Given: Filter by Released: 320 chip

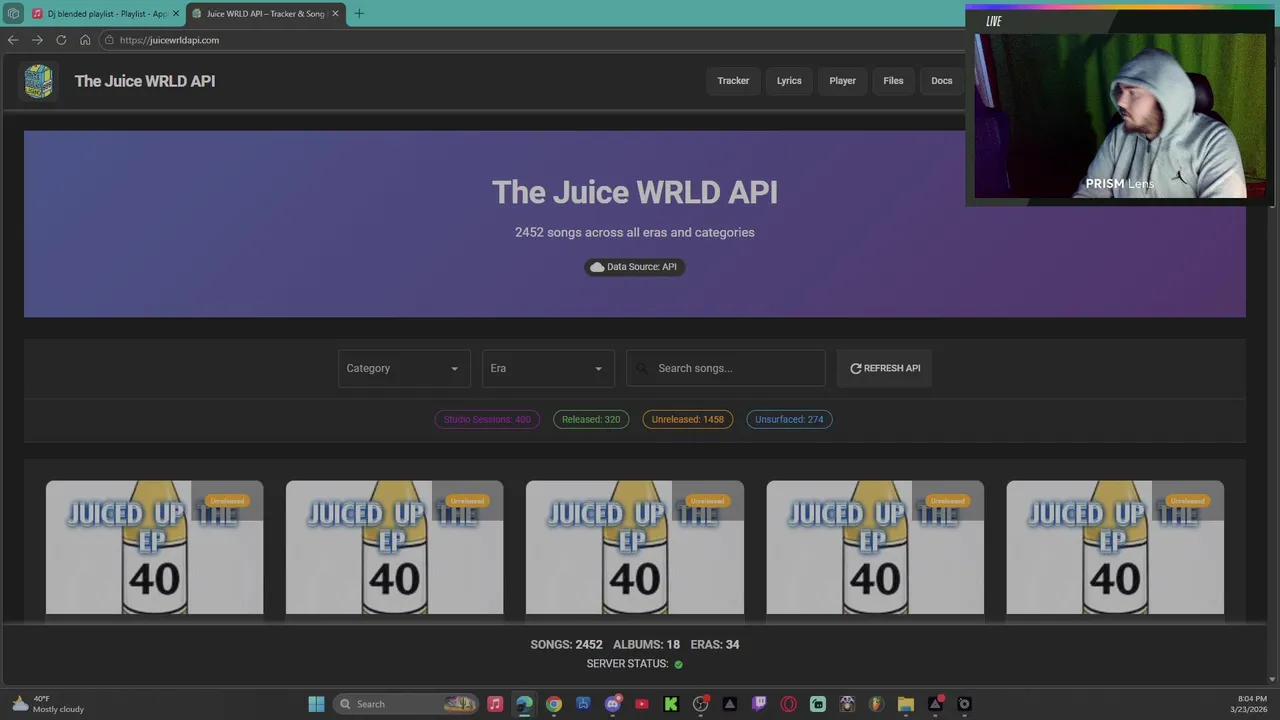Looking at the screenshot, I should 591,419.
